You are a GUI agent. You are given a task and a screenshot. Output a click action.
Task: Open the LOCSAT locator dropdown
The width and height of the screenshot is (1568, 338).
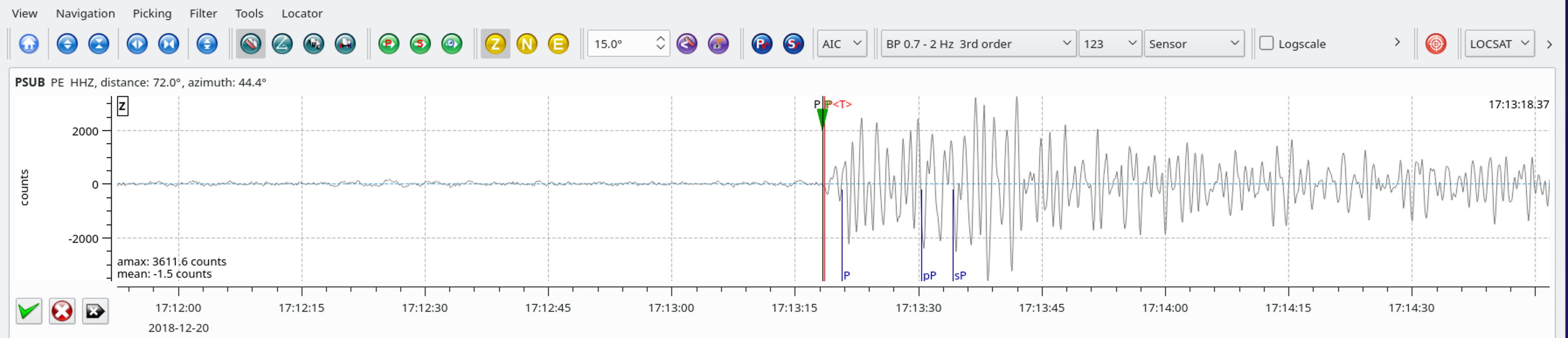1499,44
